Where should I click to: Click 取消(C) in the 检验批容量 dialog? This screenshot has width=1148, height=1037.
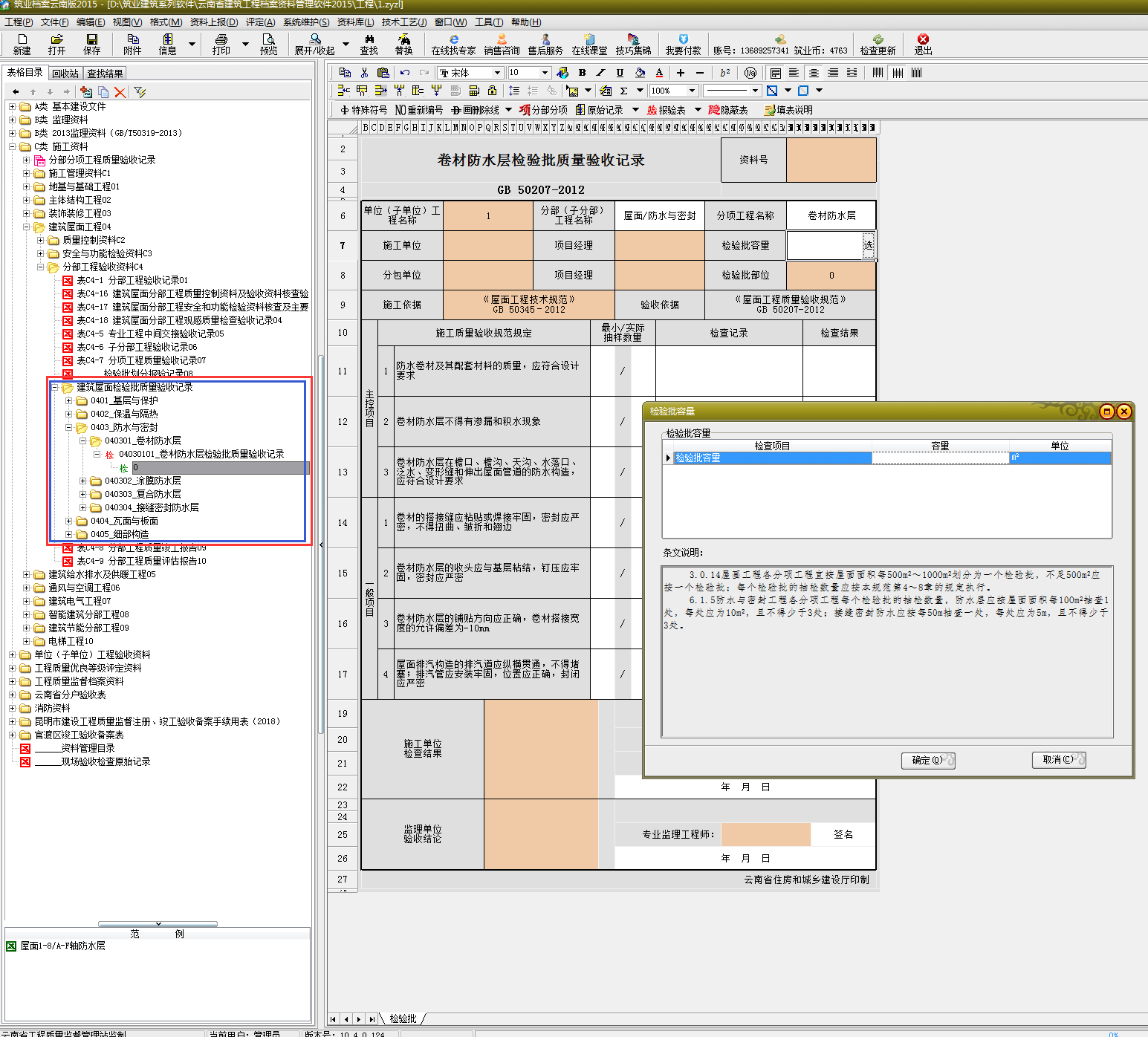click(1059, 760)
